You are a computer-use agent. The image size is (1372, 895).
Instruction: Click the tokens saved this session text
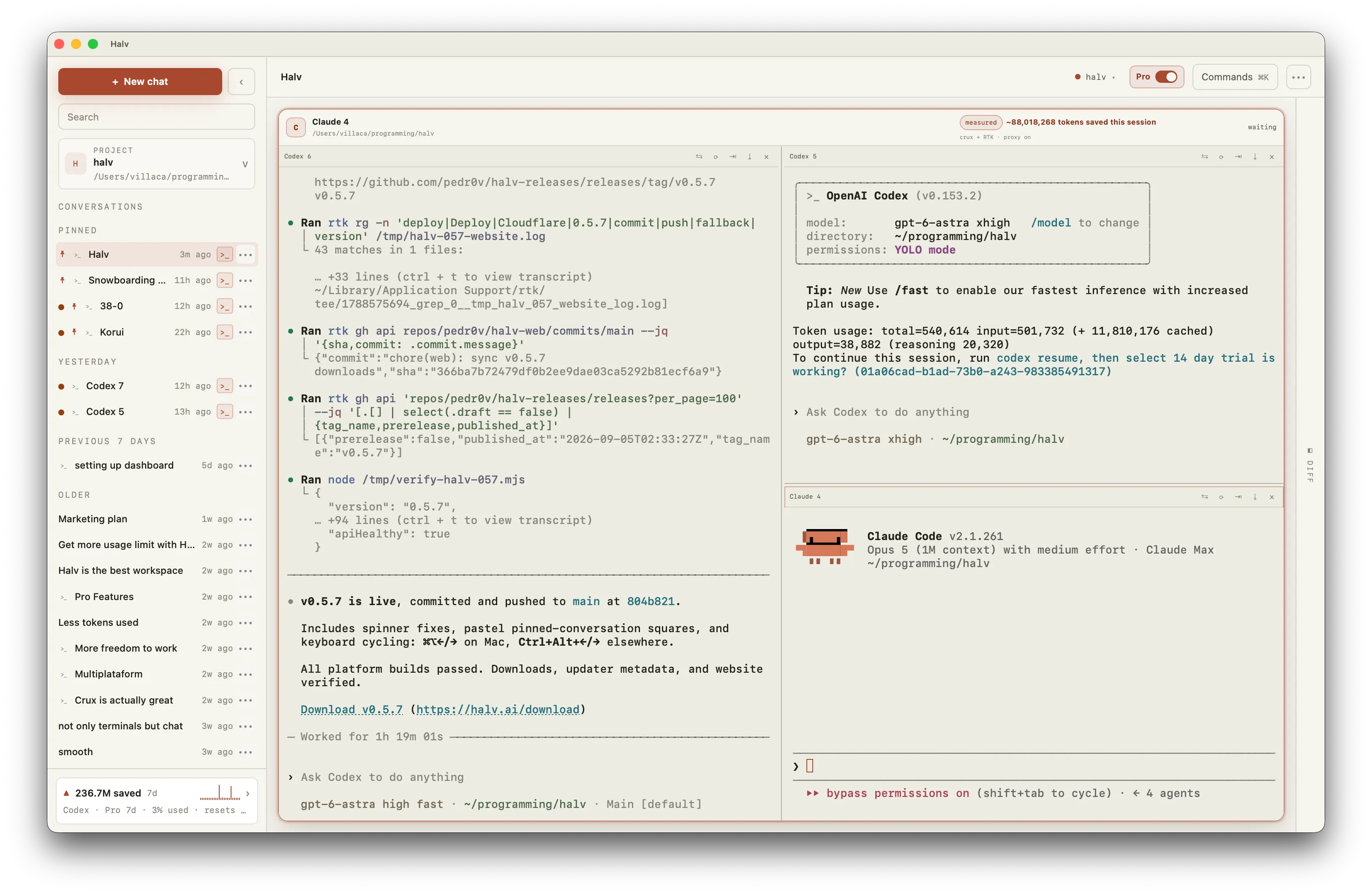[x=1081, y=122]
